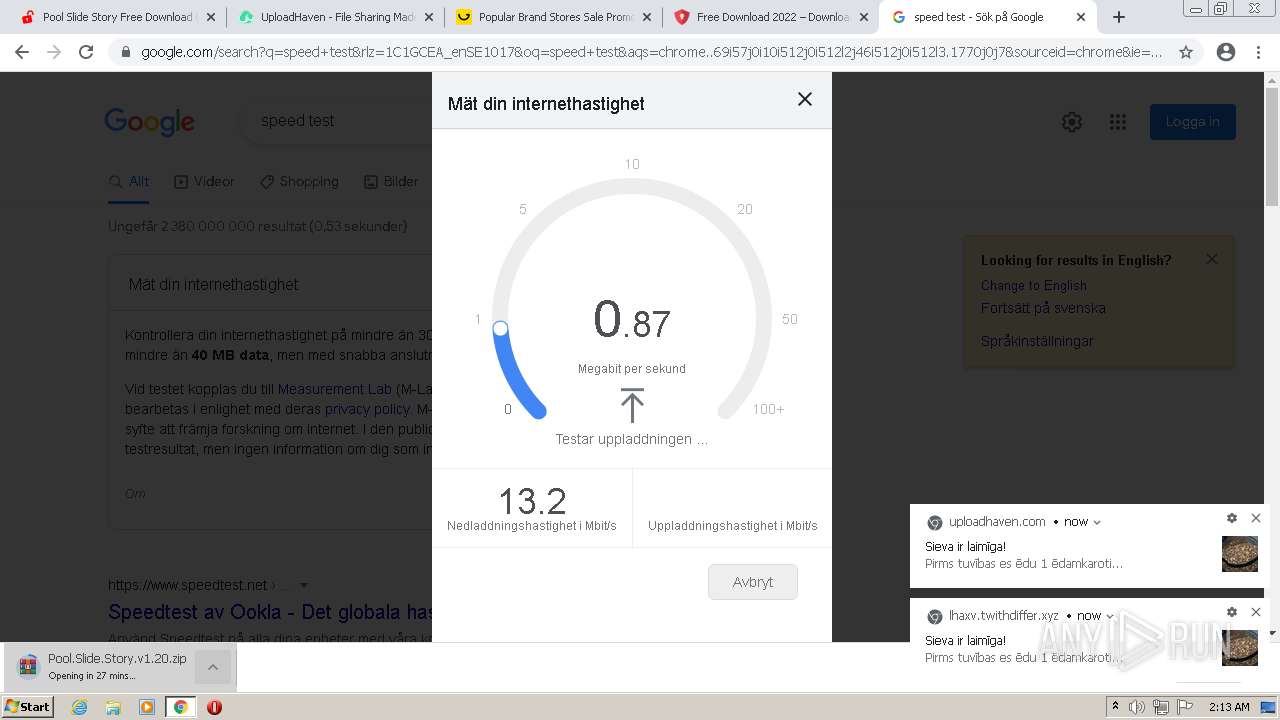Open Google search settings gear
This screenshot has width=1280, height=720.
pyautogui.click(x=1072, y=122)
